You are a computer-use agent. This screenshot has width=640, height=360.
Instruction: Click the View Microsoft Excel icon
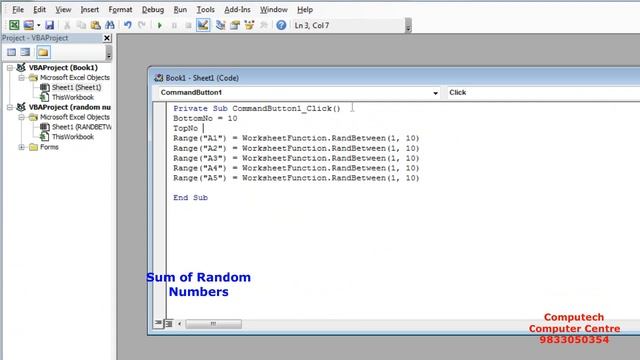point(14,25)
